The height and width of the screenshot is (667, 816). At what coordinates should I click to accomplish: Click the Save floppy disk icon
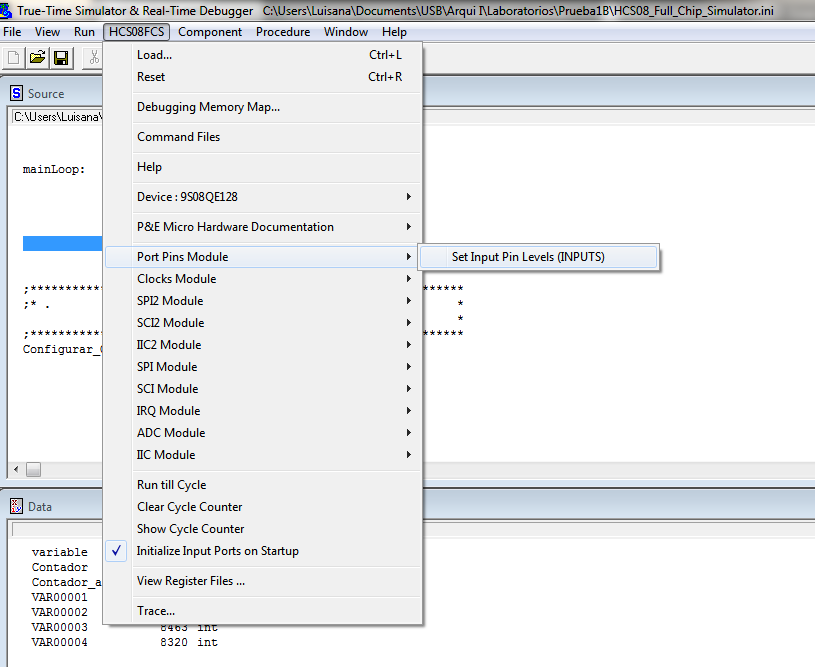click(61, 58)
